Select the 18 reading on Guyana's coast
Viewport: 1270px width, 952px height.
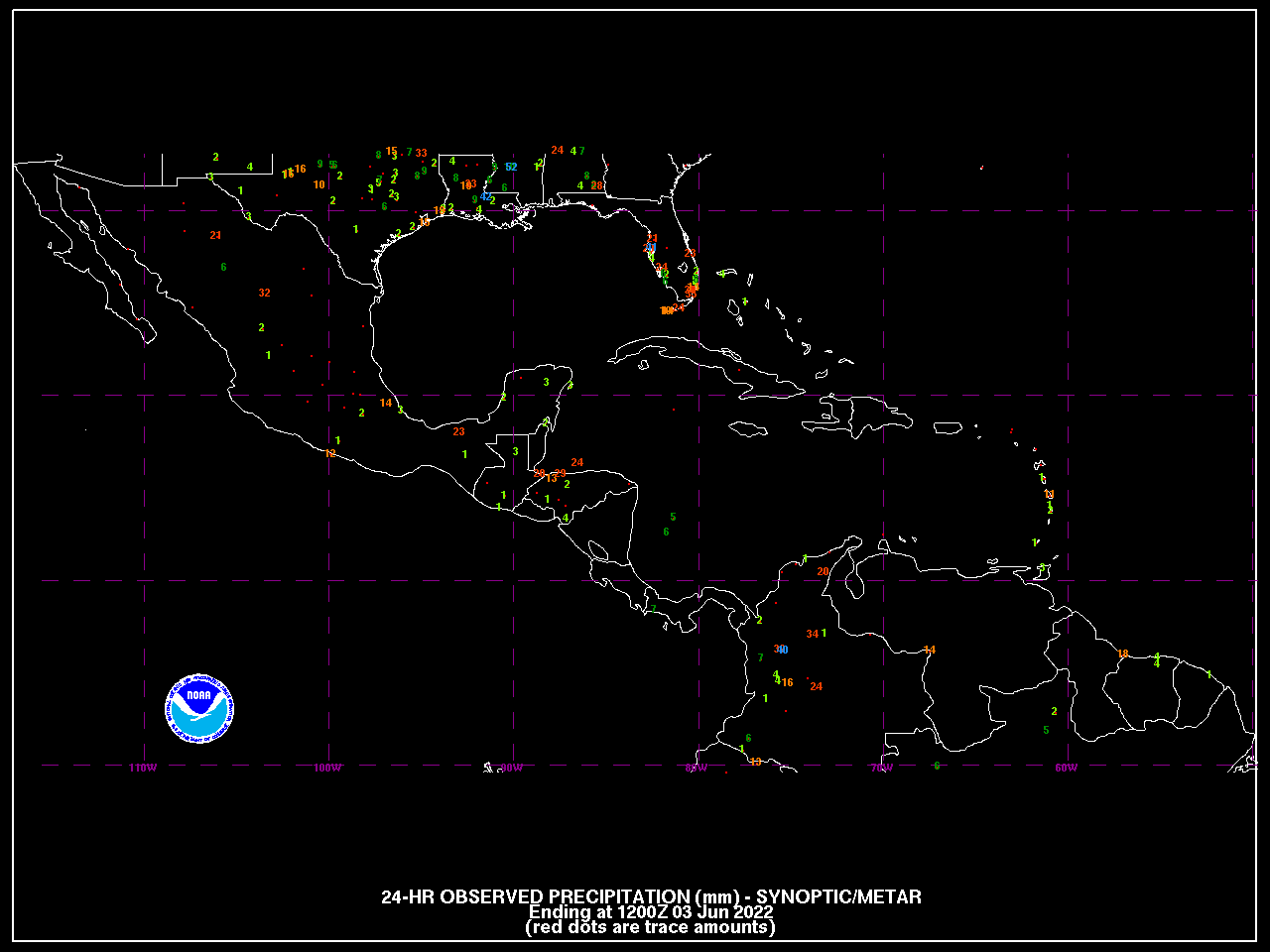click(1123, 654)
